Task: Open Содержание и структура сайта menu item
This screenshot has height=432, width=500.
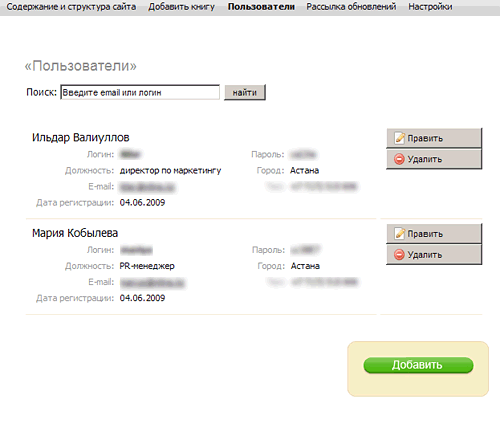Action: click(x=71, y=7)
